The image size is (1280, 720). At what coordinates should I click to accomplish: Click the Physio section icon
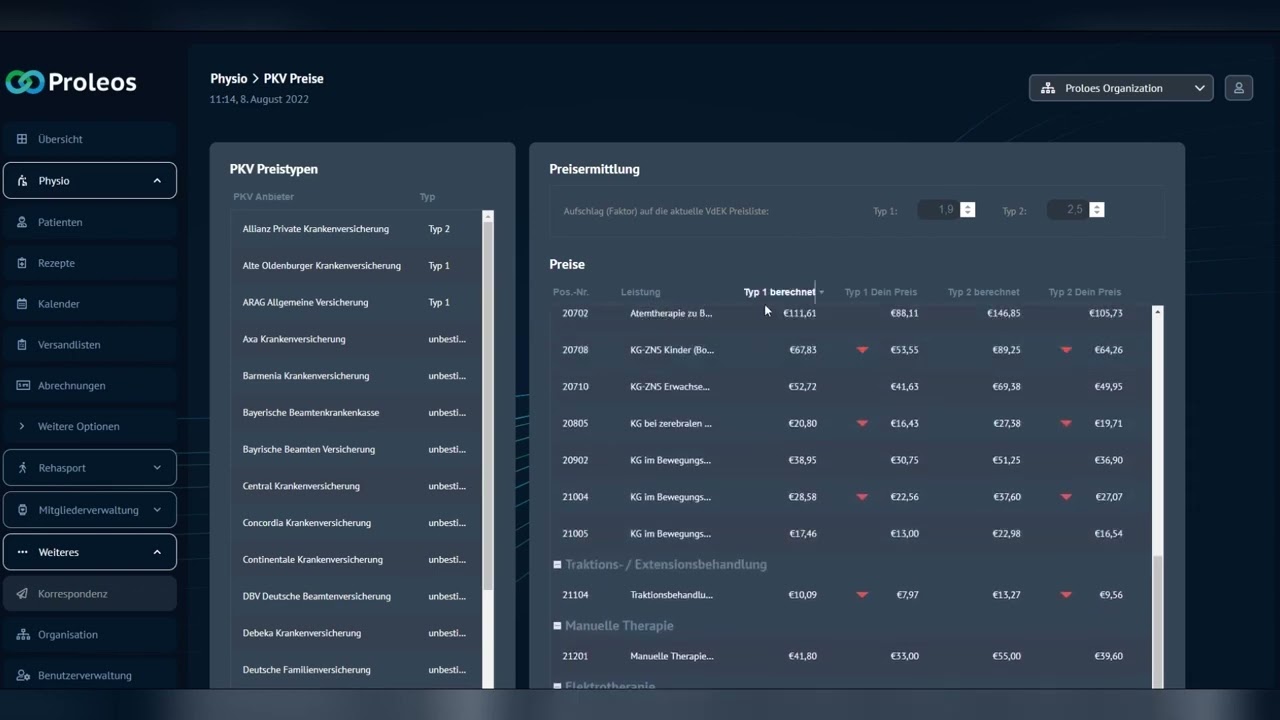[22, 181]
